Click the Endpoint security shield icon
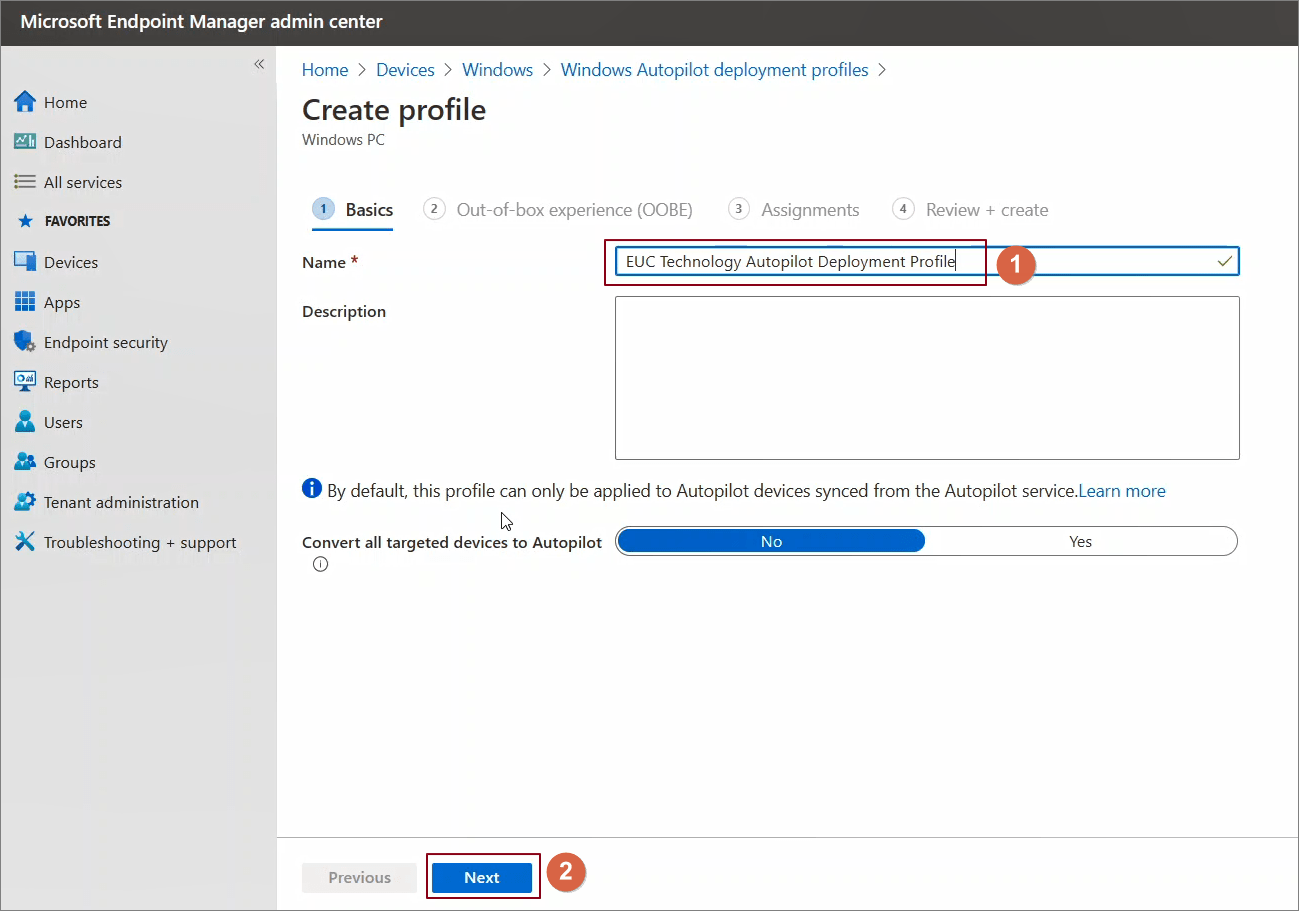This screenshot has height=911, width=1299. (25, 342)
